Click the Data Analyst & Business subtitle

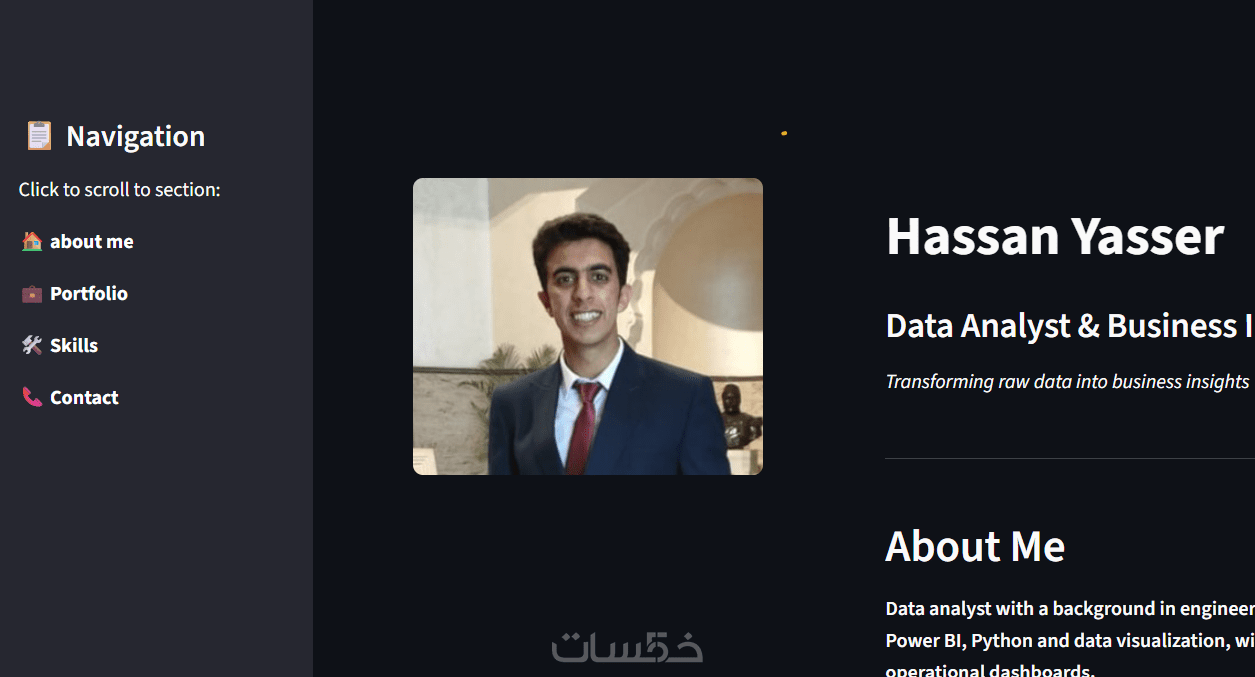1070,325
